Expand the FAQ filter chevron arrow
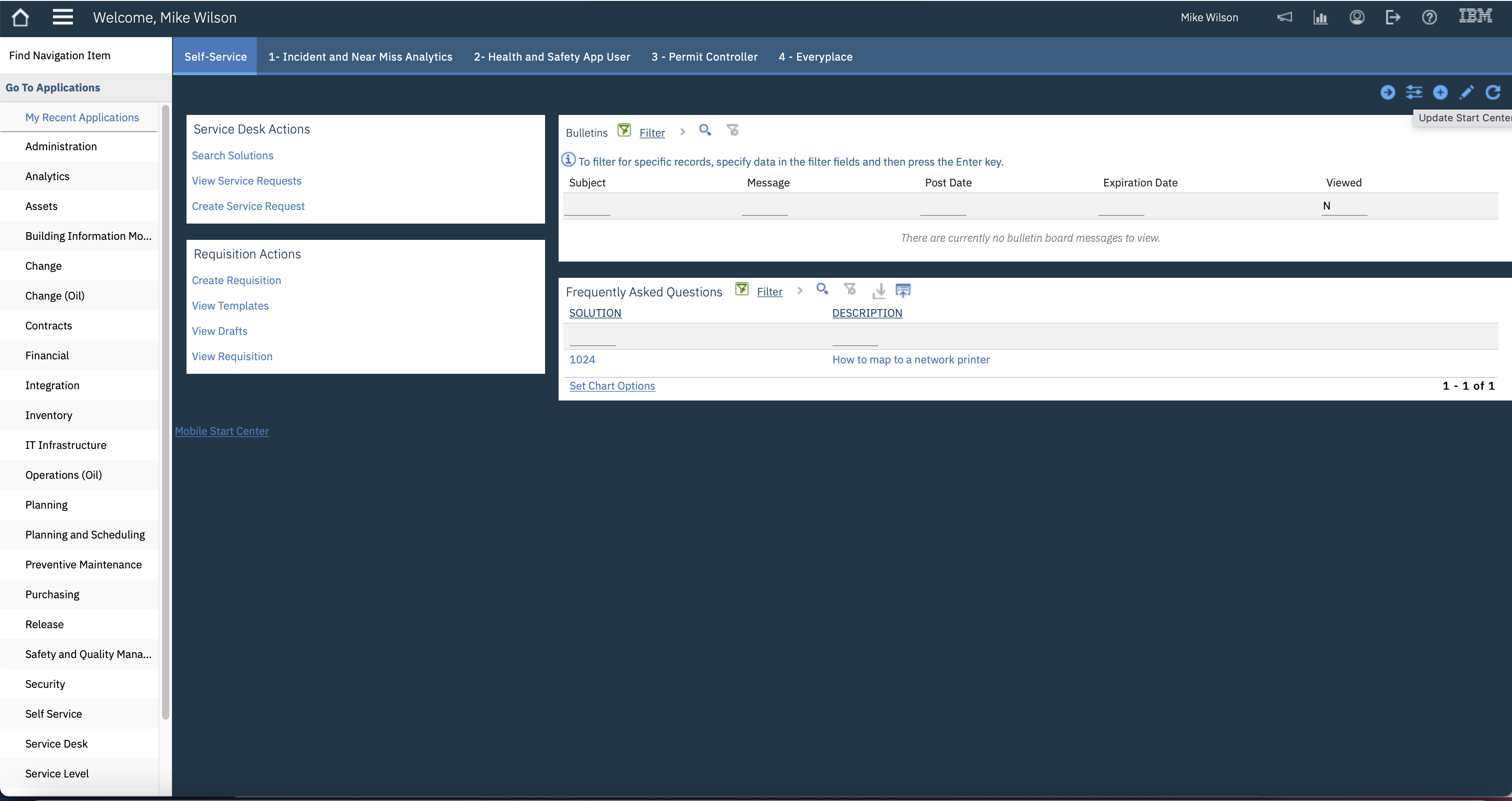This screenshot has width=1512, height=801. click(x=799, y=291)
